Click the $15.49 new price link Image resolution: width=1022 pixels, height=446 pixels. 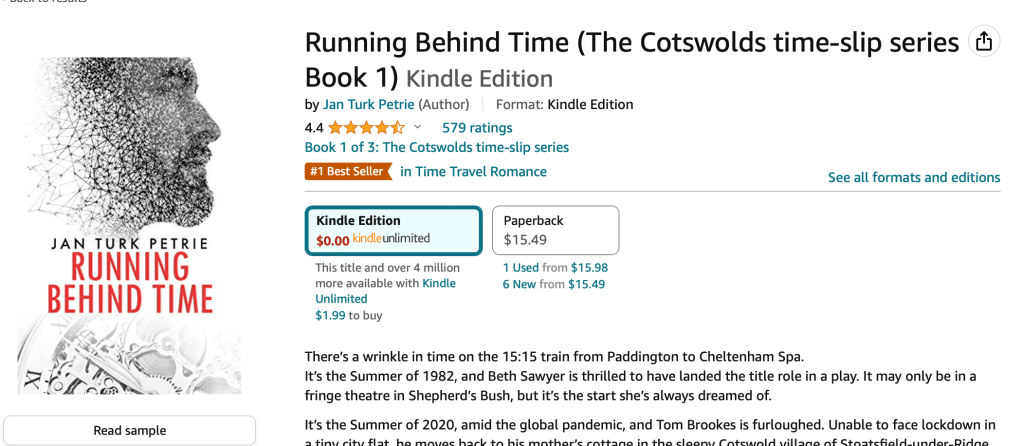click(x=586, y=284)
